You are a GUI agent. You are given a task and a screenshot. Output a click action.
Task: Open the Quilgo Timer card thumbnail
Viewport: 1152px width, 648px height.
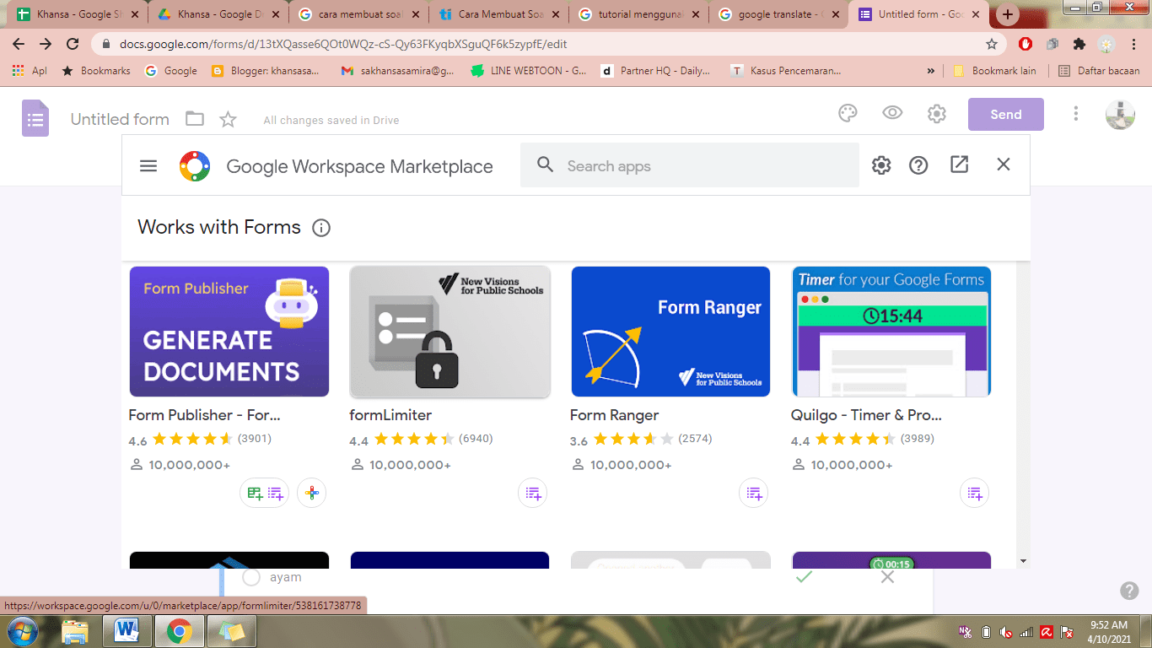[891, 331]
